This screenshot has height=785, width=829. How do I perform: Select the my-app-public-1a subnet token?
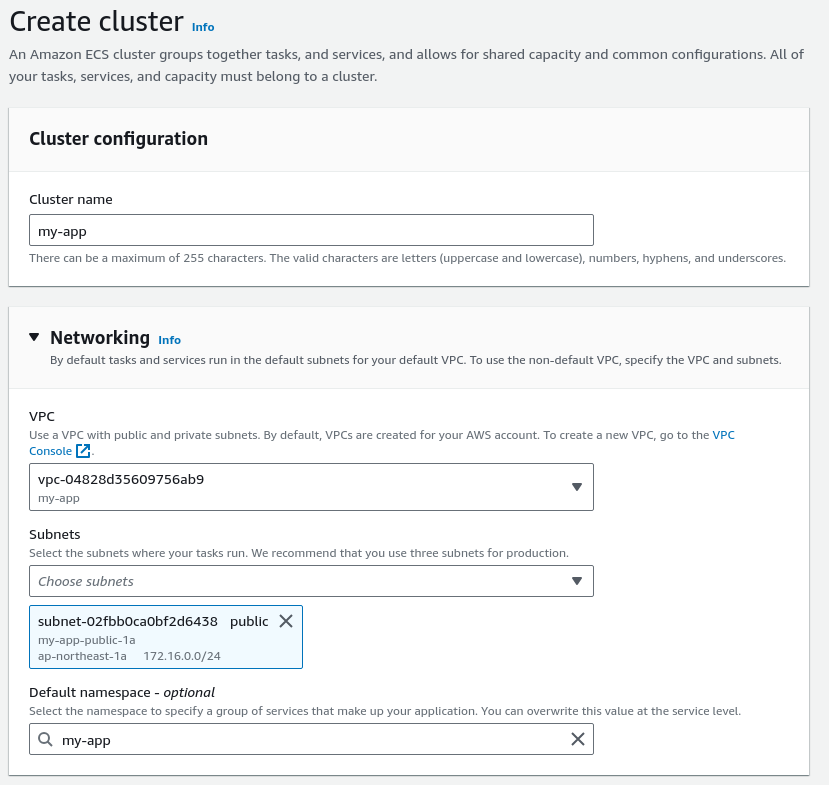click(x=166, y=637)
